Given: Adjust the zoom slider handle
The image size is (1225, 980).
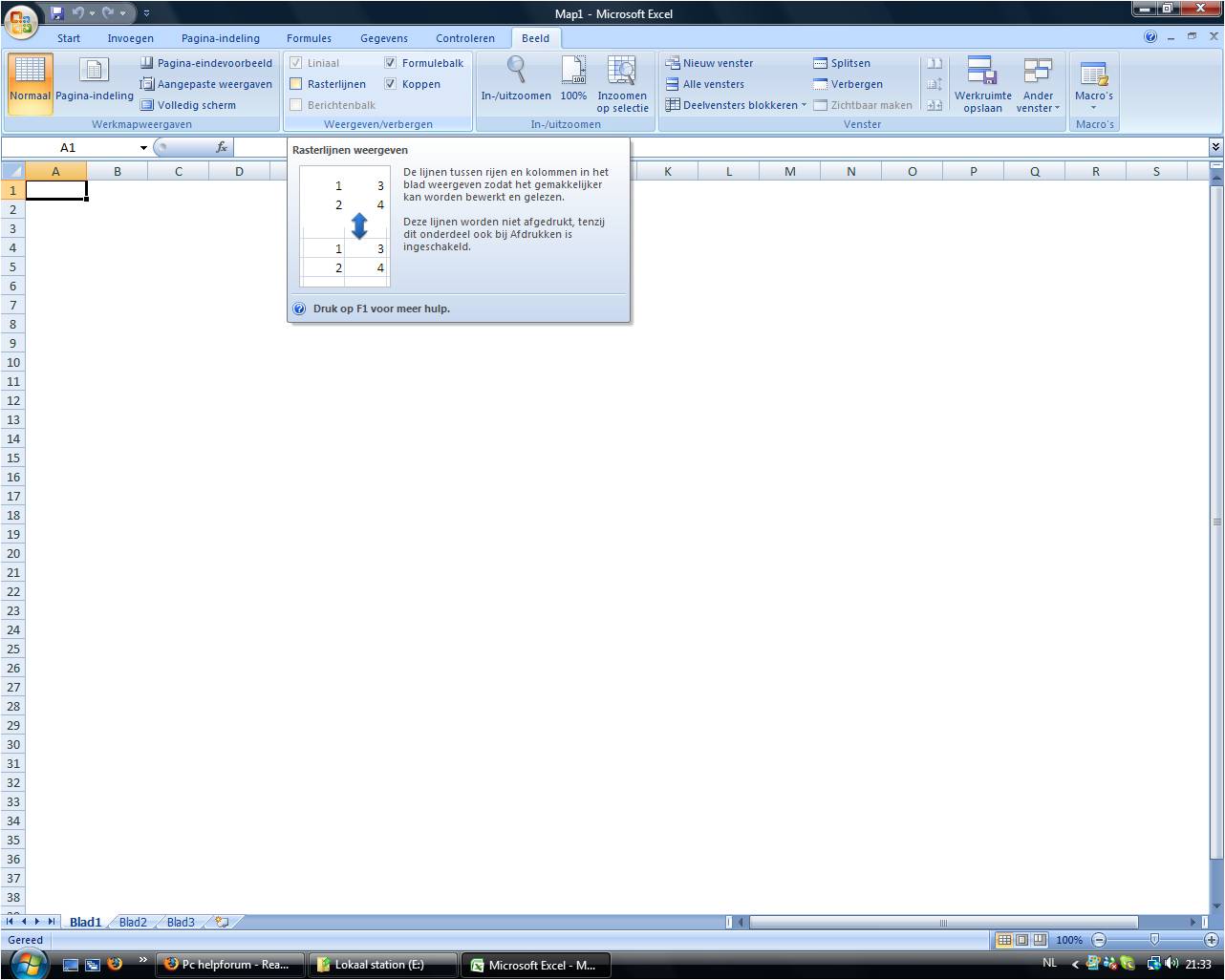Looking at the screenshot, I should (1154, 940).
